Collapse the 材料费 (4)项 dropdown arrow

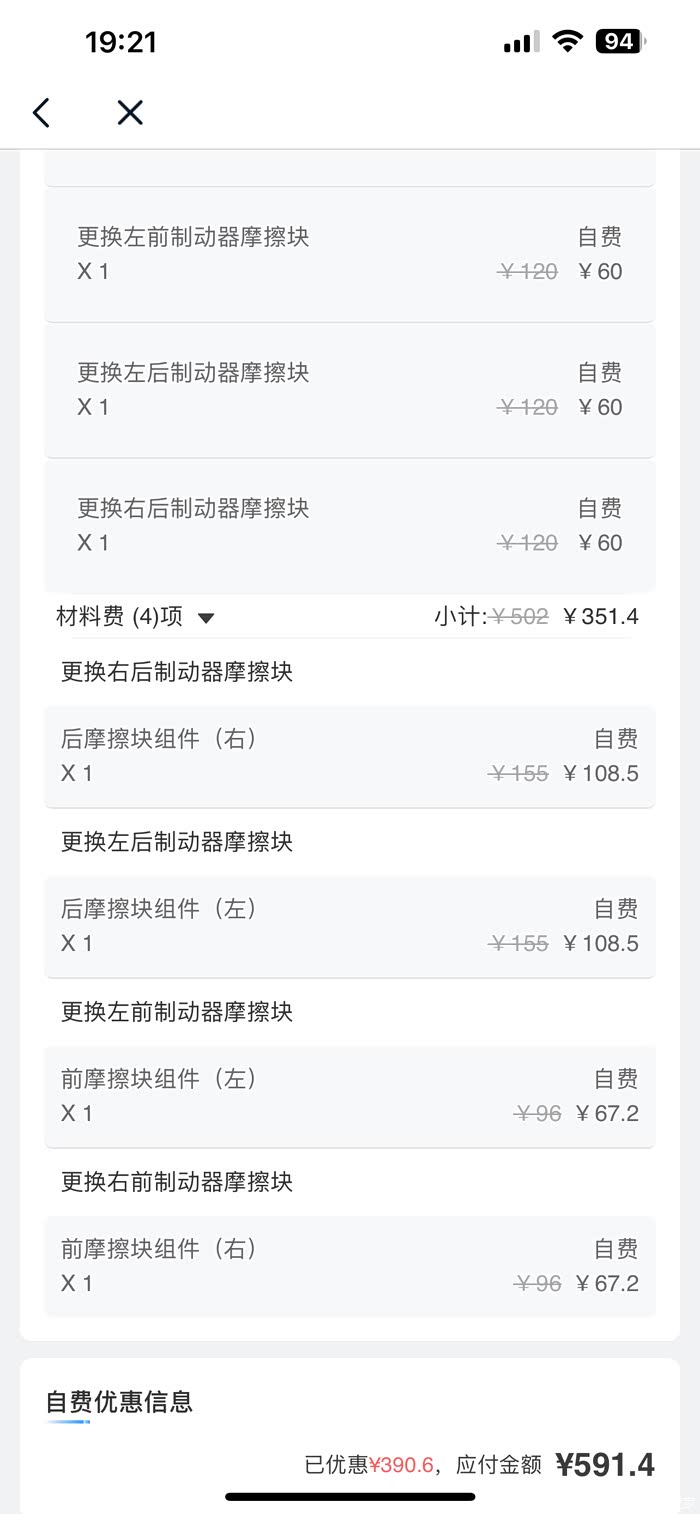click(x=206, y=618)
